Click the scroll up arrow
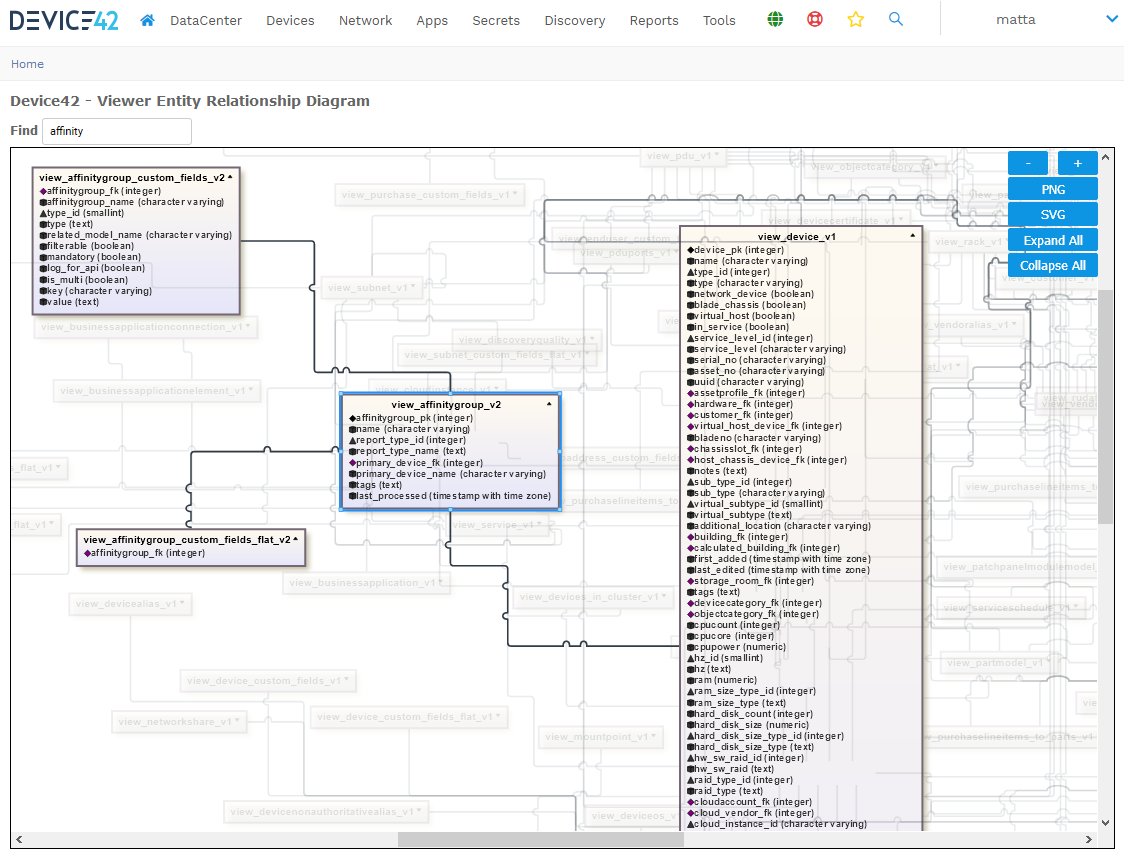 1105,157
